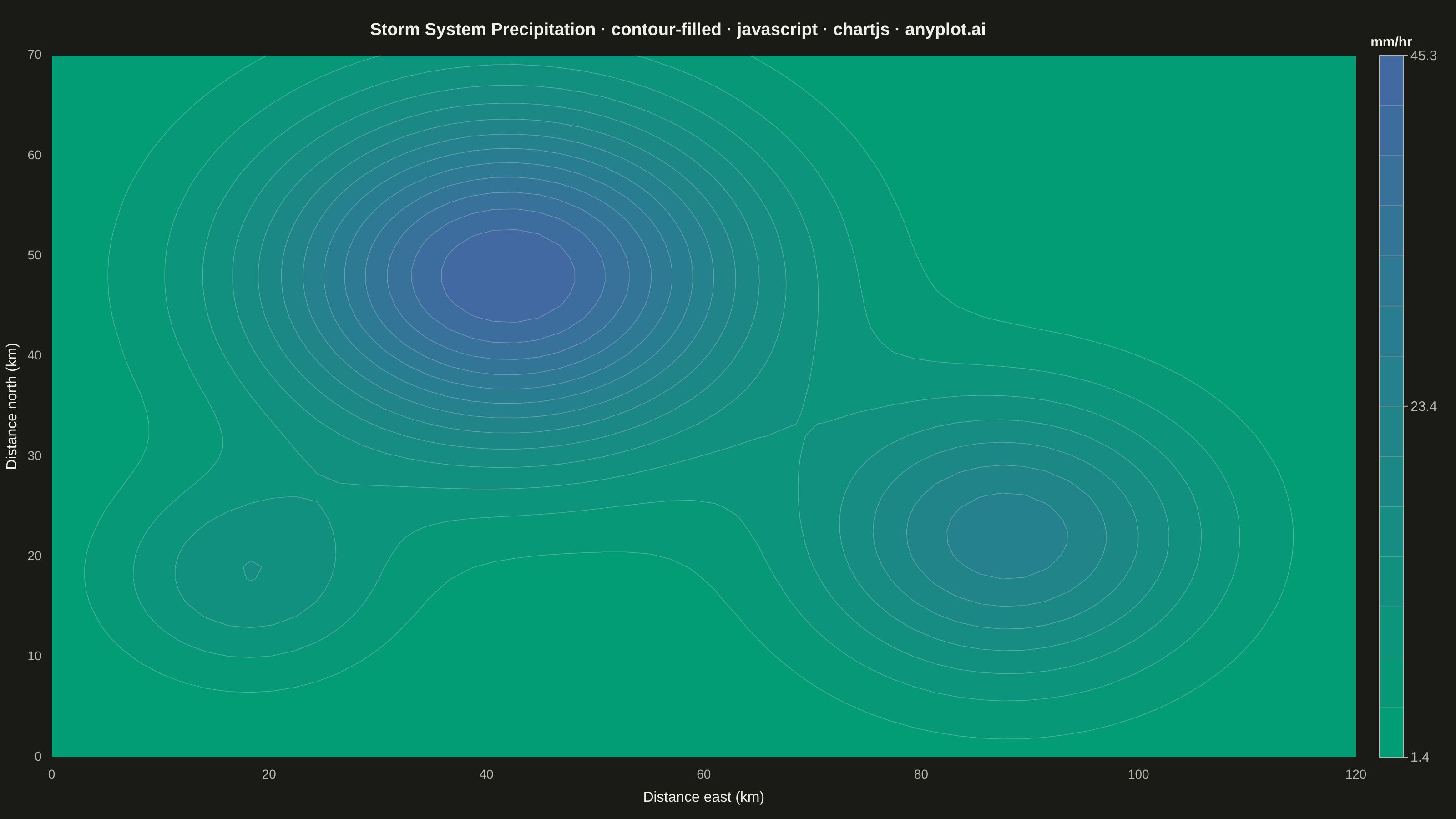Image resolution: width=1456 pixels, height=819 pixels.
Task: Click the tiny contour polygon in the southwest cell
Action: point(252,571)
